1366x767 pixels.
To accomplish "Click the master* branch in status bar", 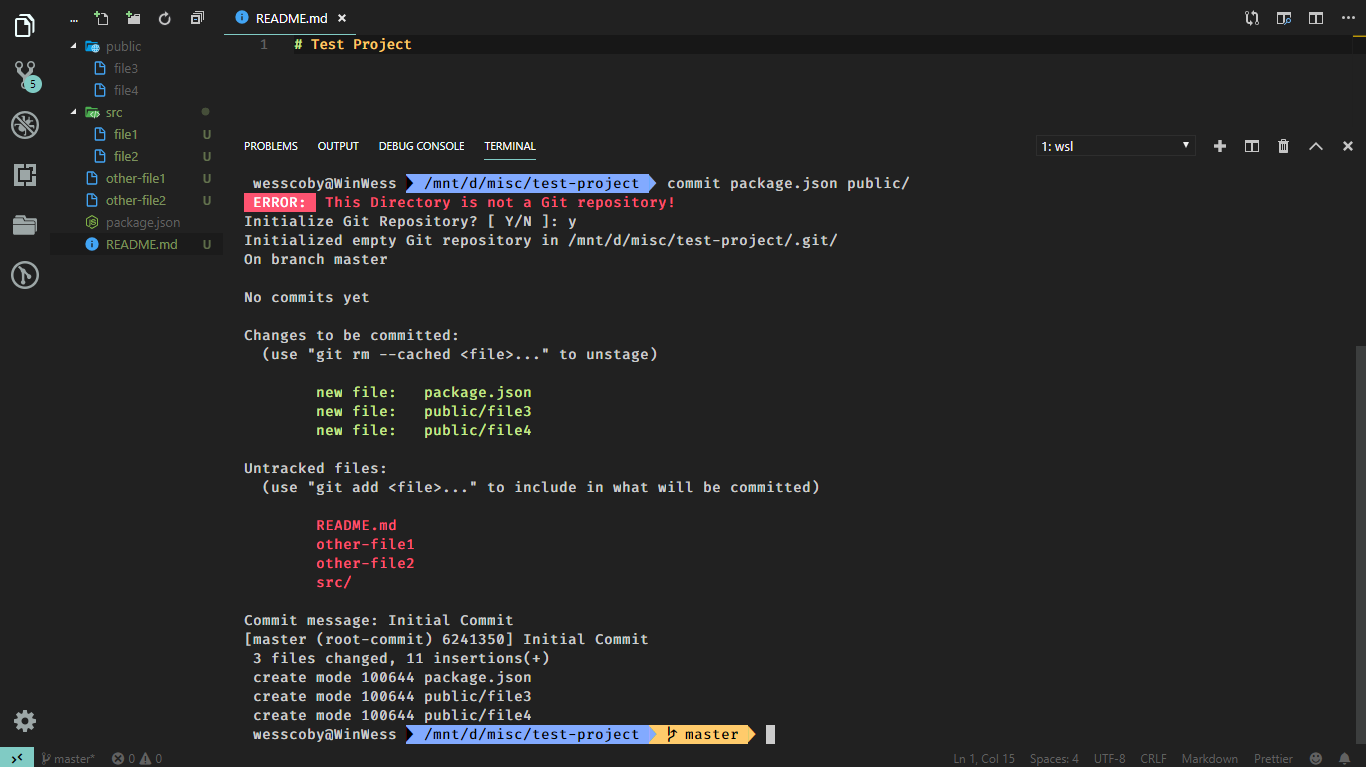I will (68, 758).
